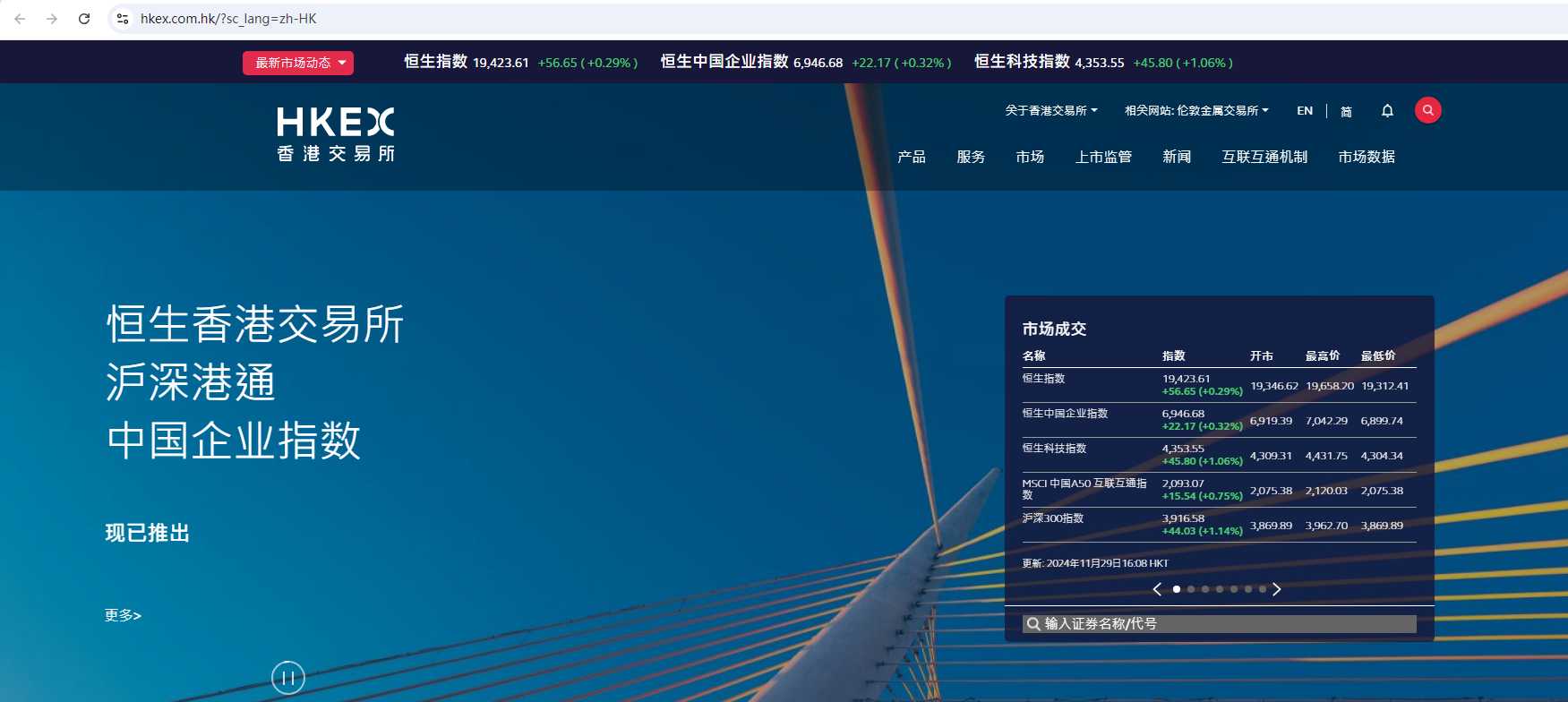Screen dimensions: 1568x702
Task: Follow the 更多> link in the banner
Action: click(123, 615)
